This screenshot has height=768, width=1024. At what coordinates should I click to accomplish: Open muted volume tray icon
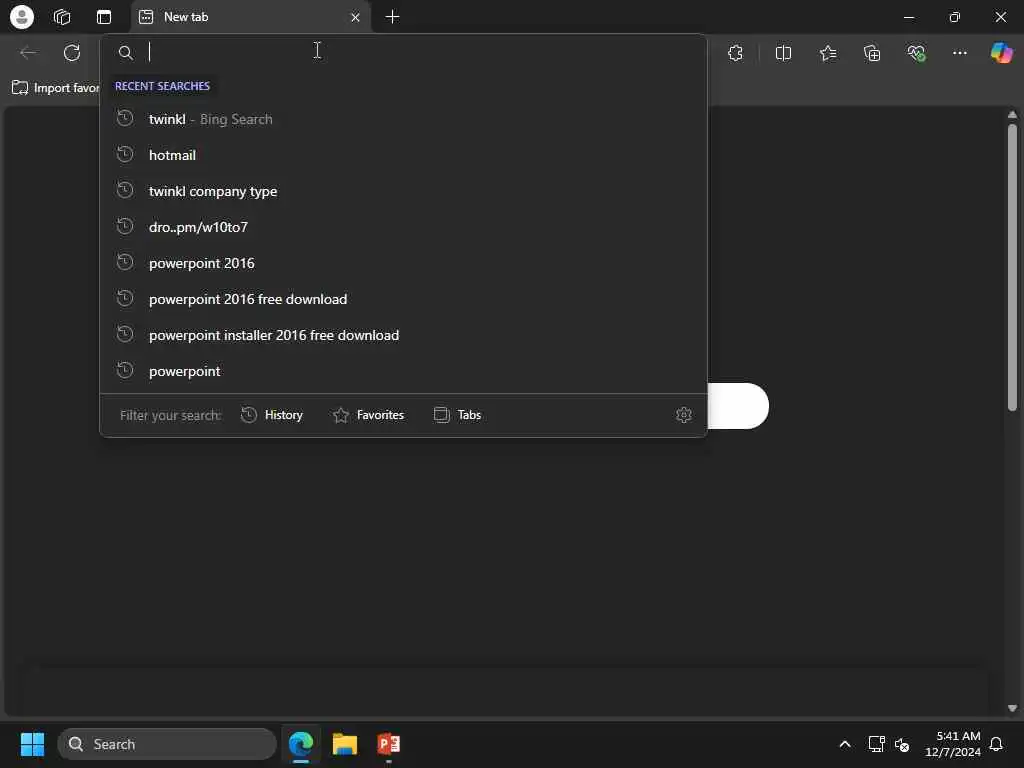902,744
